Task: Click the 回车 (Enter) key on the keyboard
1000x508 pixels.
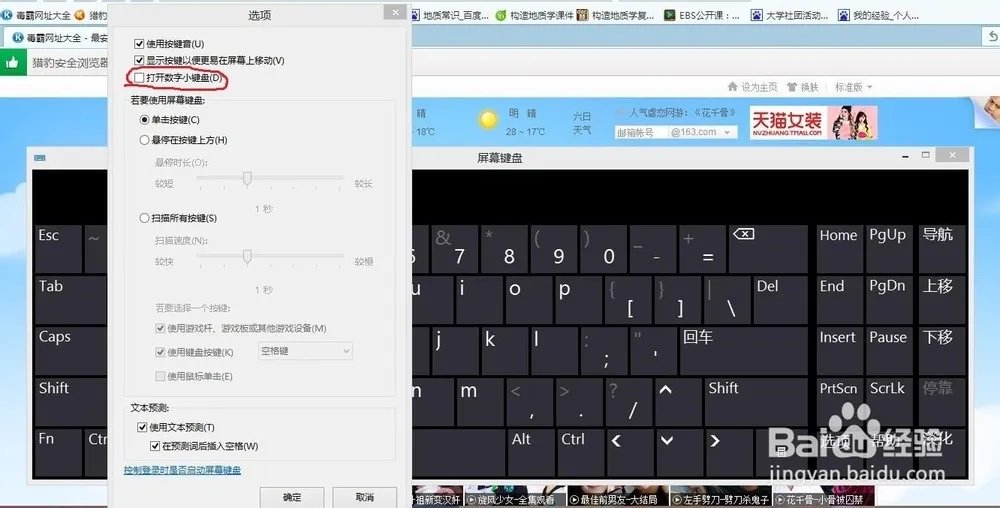Action: pyautogui.click(x=743, y=351)
